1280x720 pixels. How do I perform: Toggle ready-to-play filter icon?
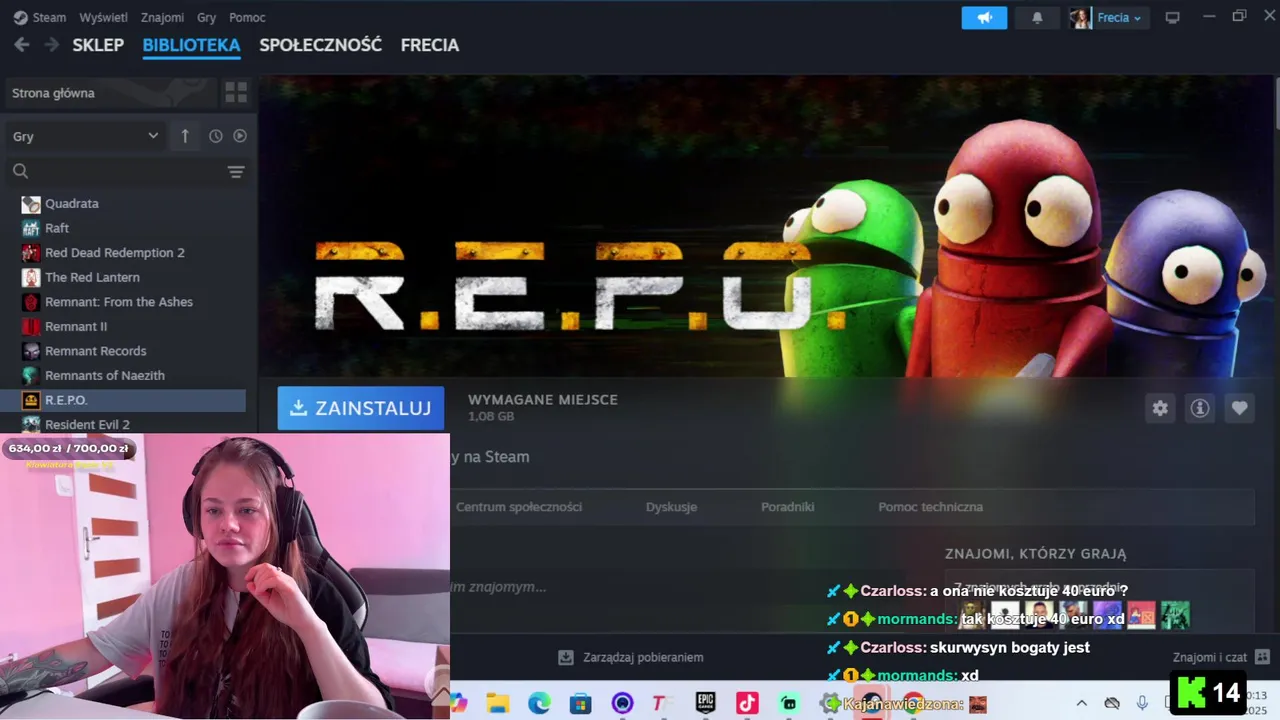point(240,136)
